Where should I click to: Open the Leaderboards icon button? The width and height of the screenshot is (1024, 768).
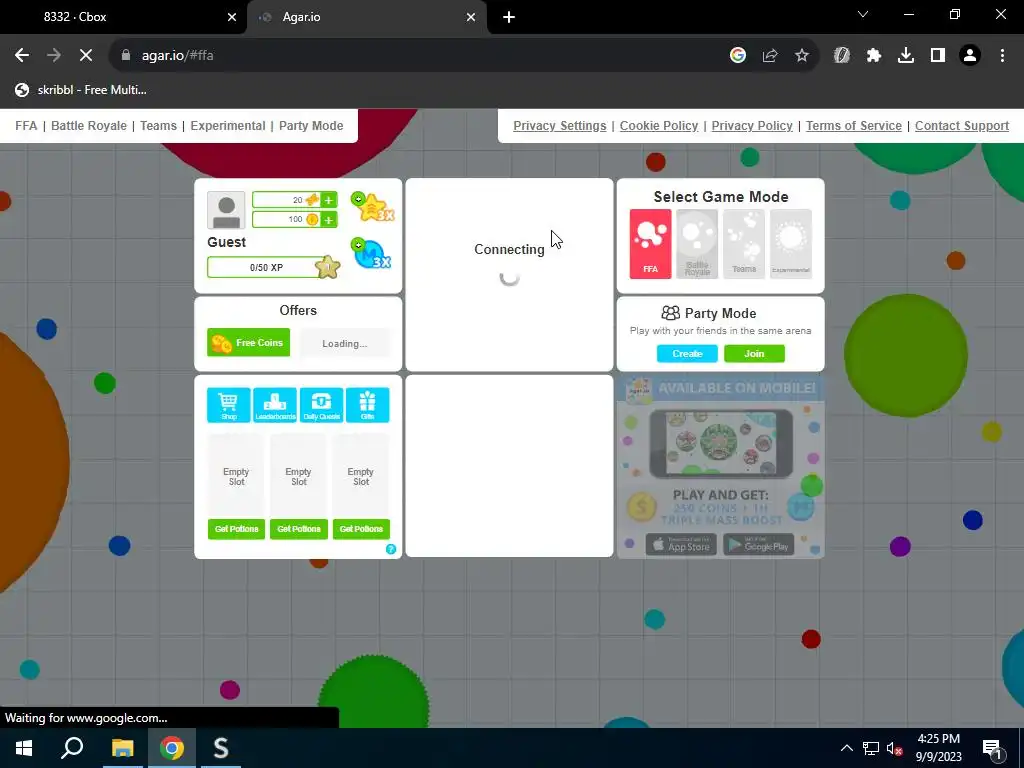click(275, 405)
